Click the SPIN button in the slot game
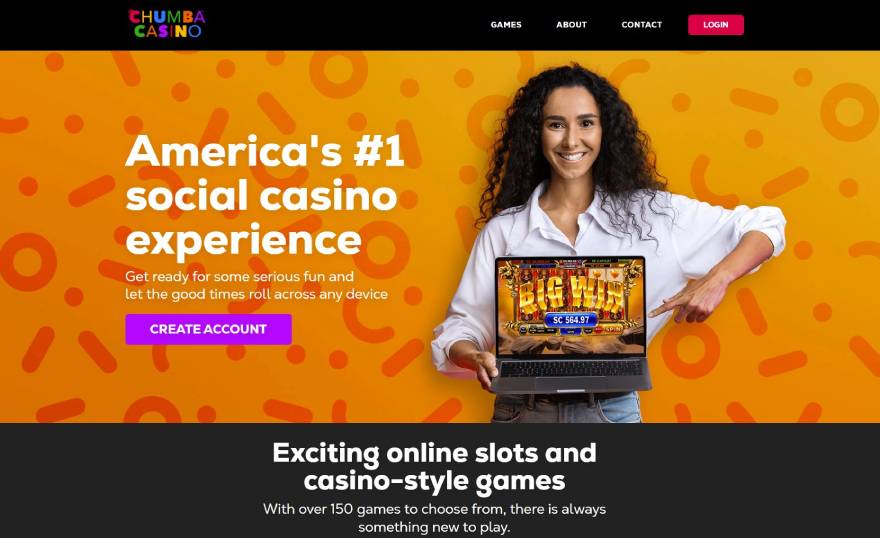 click(613, 330)
